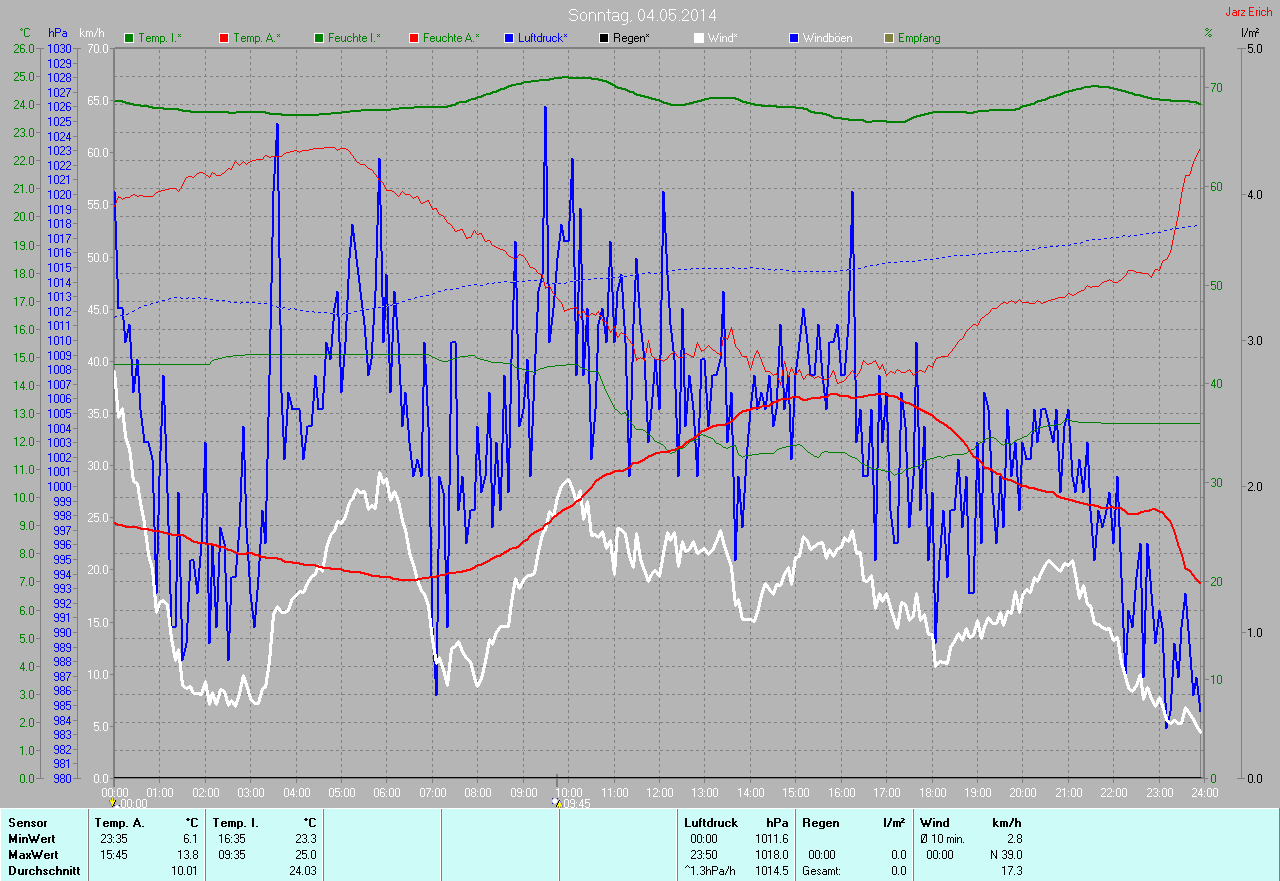Toggle the Luftdruck* legend label

543,38
